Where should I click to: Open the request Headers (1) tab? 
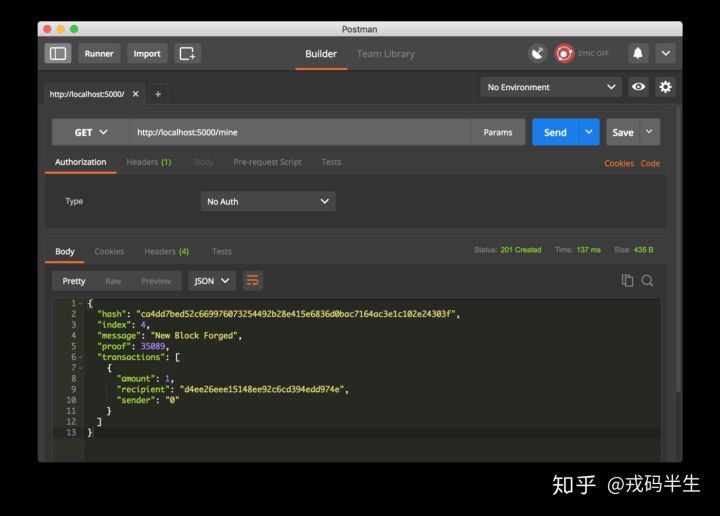(149, 162)
